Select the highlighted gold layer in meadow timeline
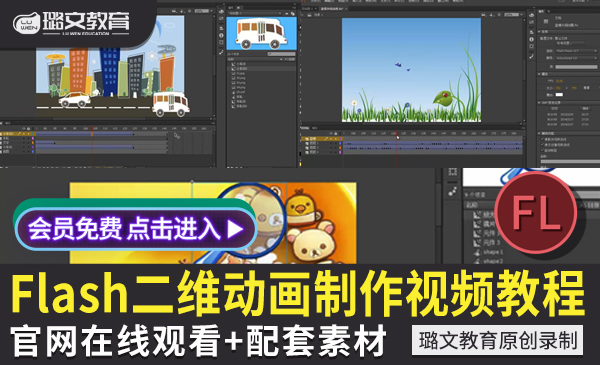600x365 pixels. [321, 139]
